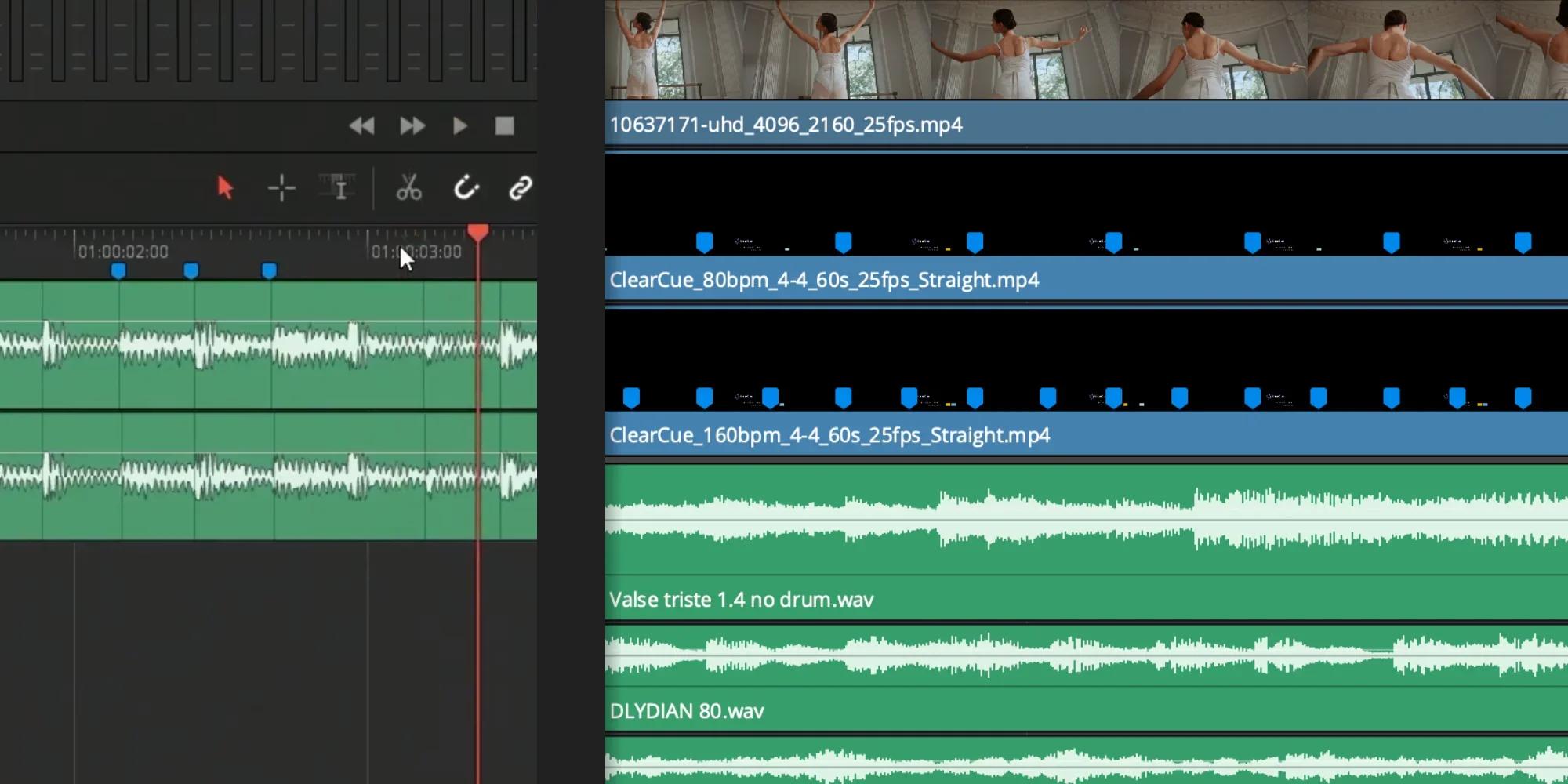The width and height of the screenshot is (1568, 784).
Task: Click the fast forward playback button
Action: point(412,125)
